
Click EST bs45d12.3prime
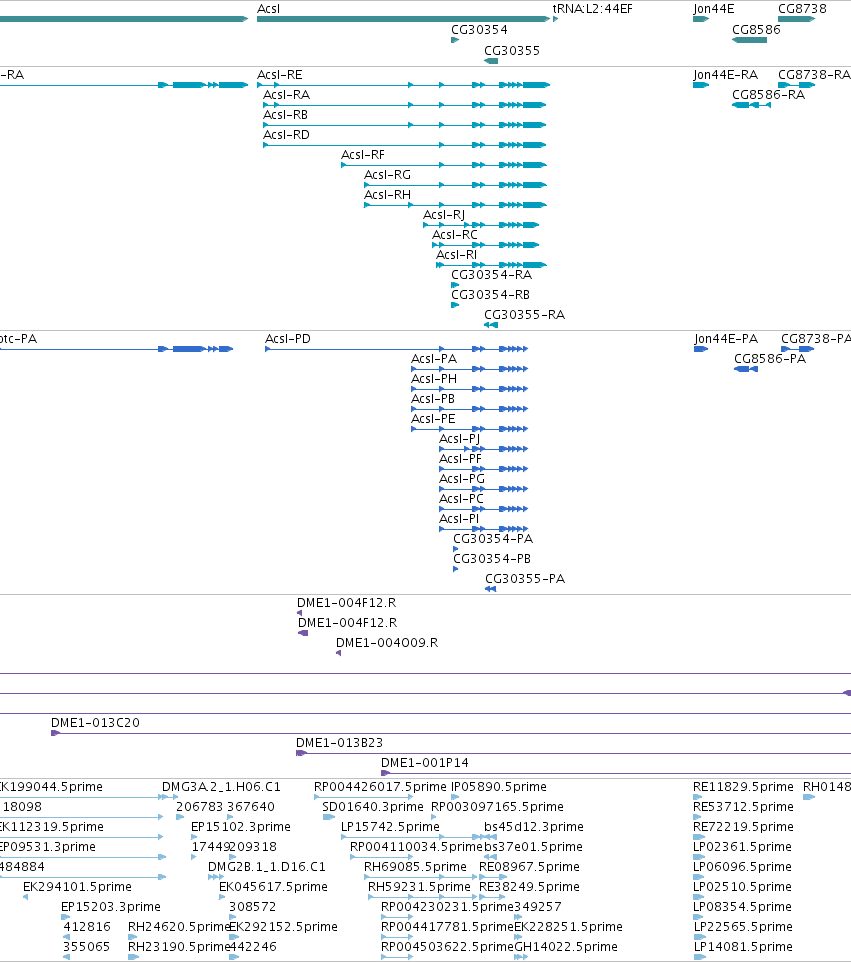(x=533, y=826)
